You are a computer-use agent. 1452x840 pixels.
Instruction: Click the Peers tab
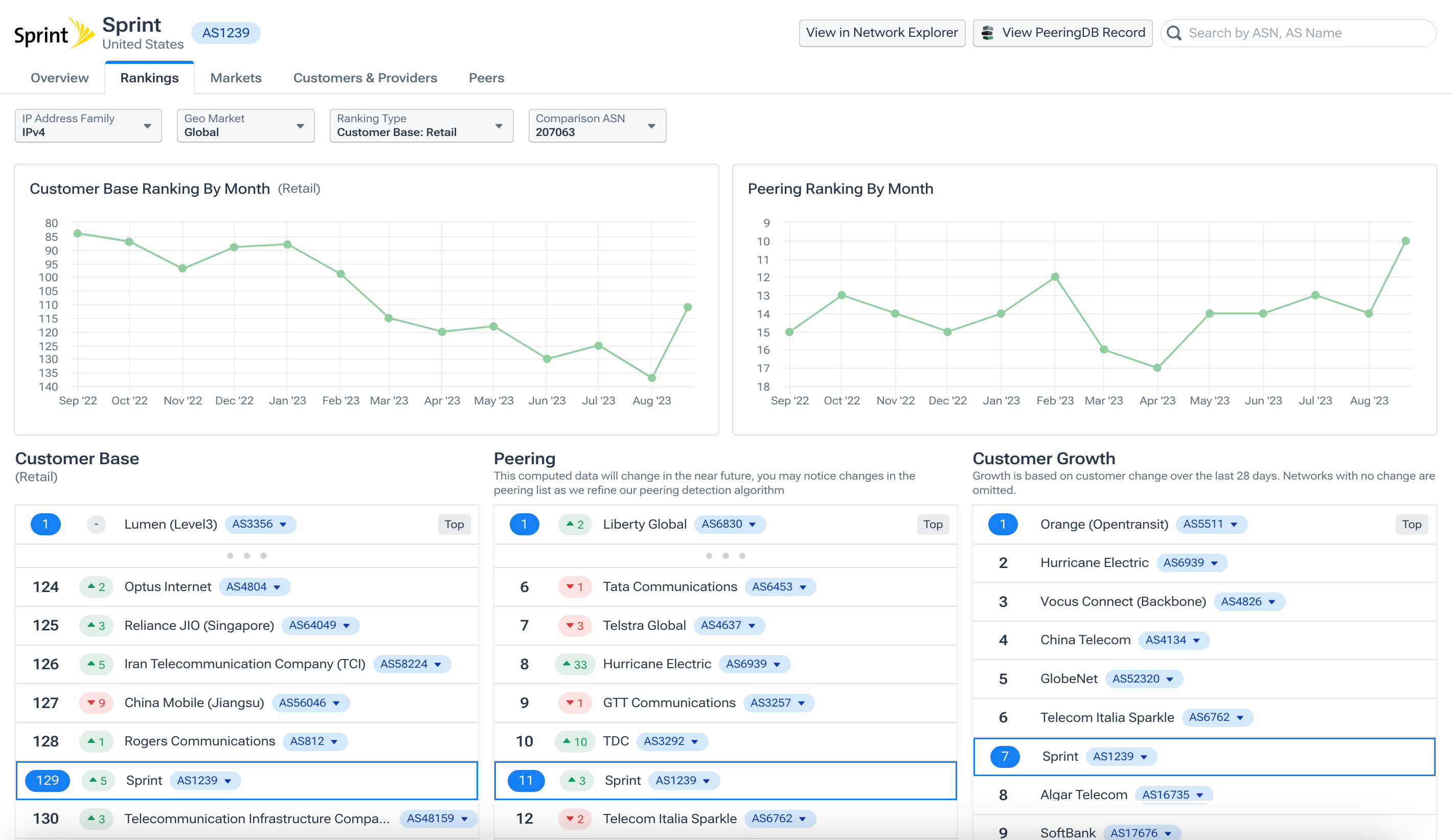coord(486,78)
